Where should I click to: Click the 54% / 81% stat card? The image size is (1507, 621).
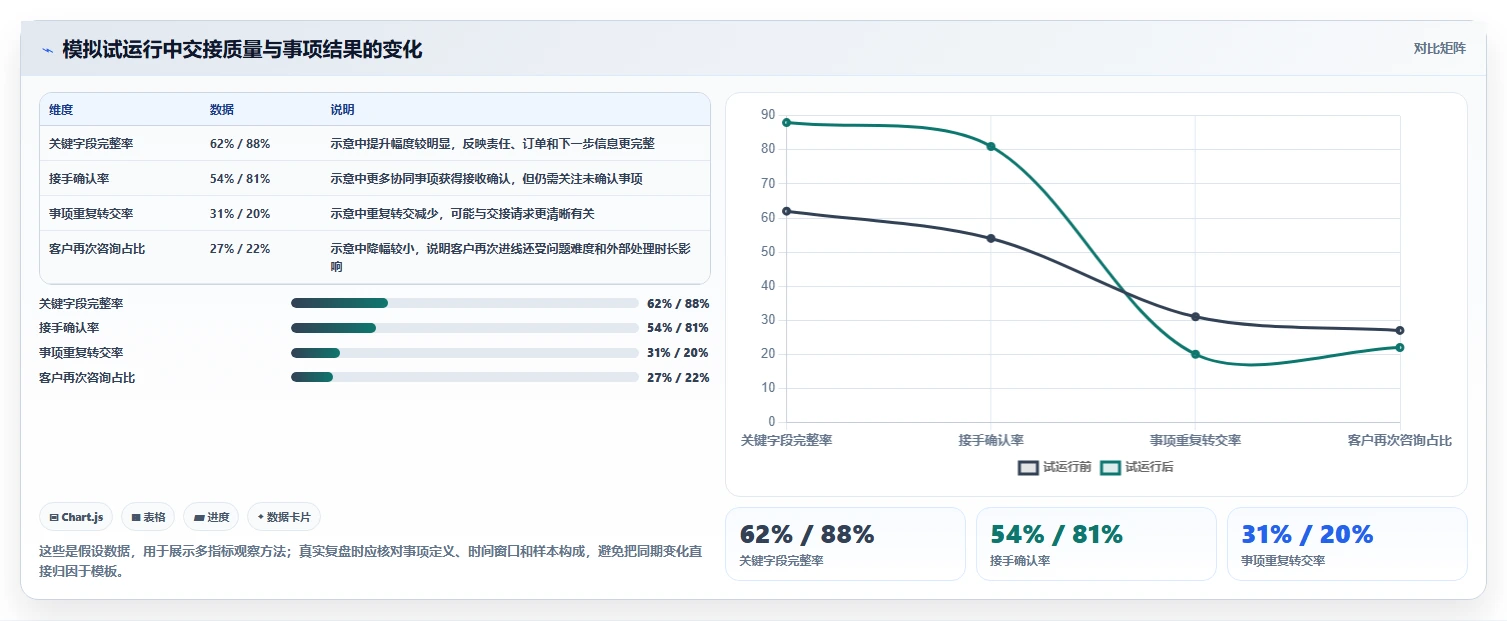1096,544
